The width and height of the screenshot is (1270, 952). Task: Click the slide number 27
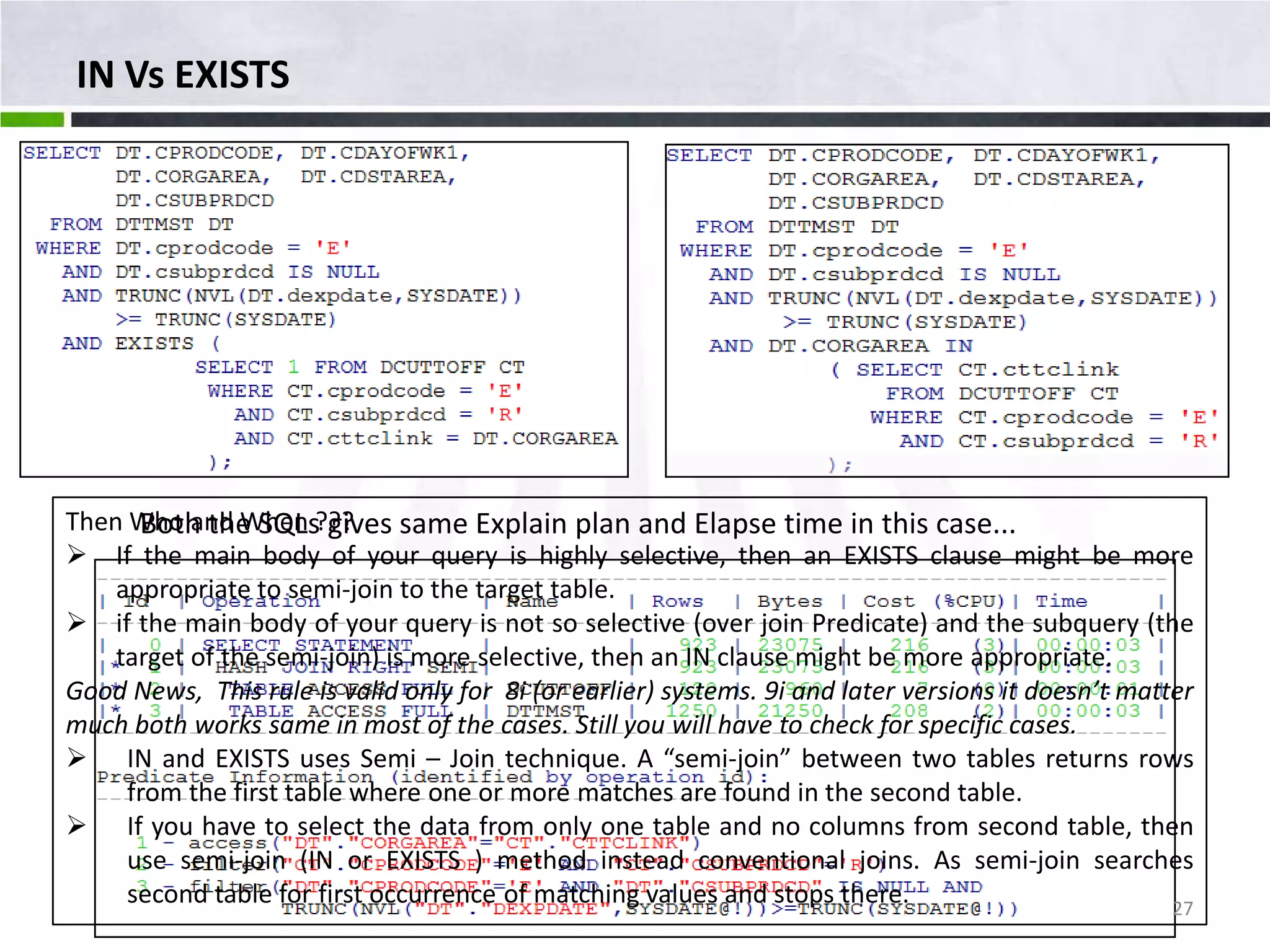[1183, 908]
